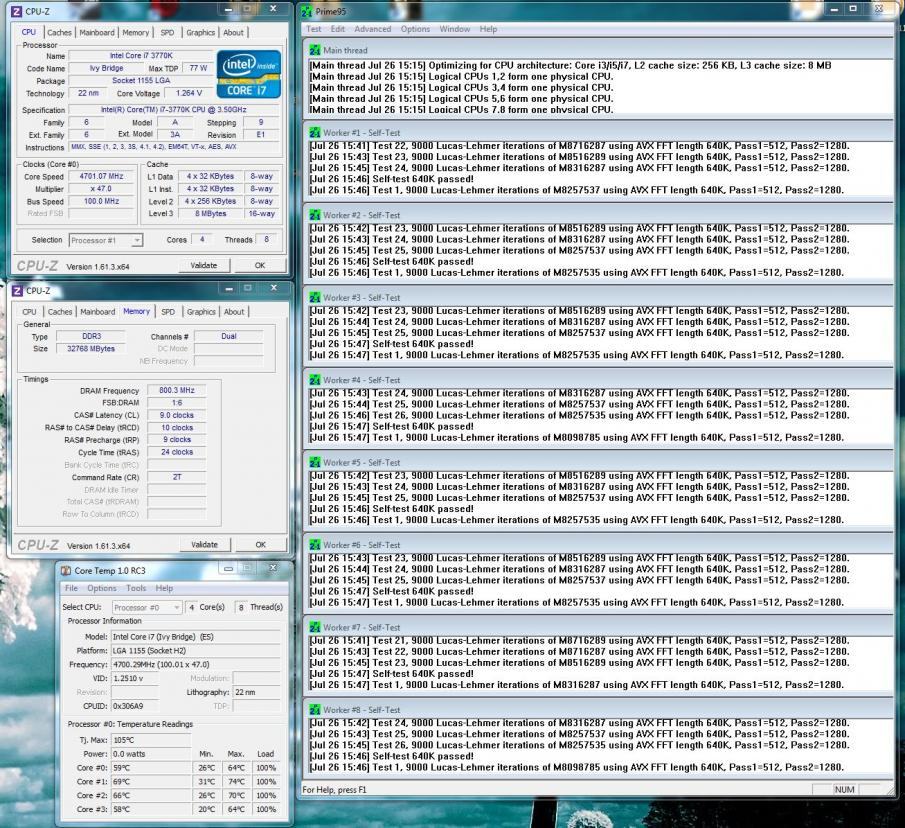Switch to Memory tab in top CPU-Z window
The height and width of the screenshot is (828, 905).
(x=136, y=32)
